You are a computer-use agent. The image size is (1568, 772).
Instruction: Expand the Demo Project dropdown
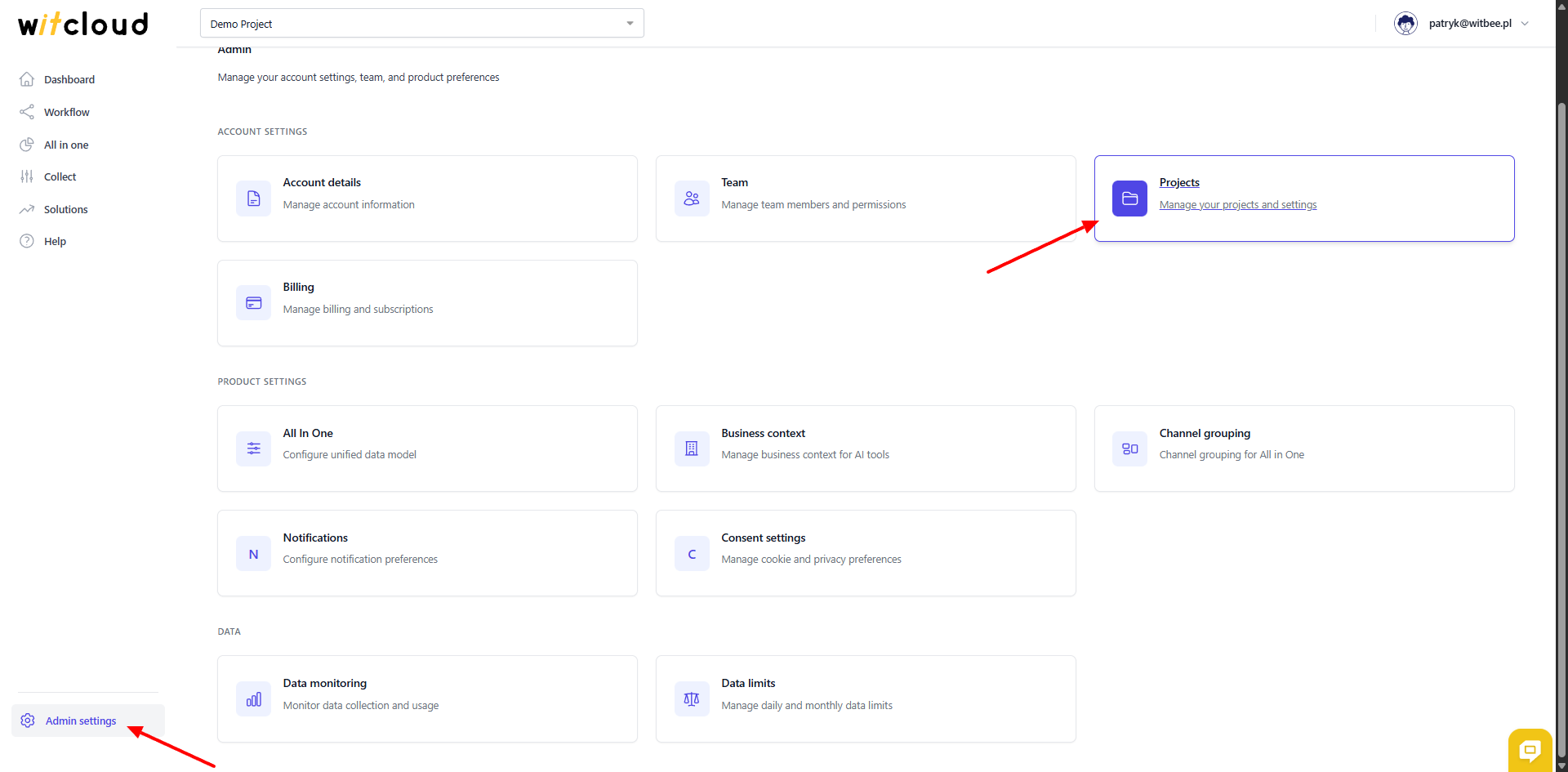630,24
